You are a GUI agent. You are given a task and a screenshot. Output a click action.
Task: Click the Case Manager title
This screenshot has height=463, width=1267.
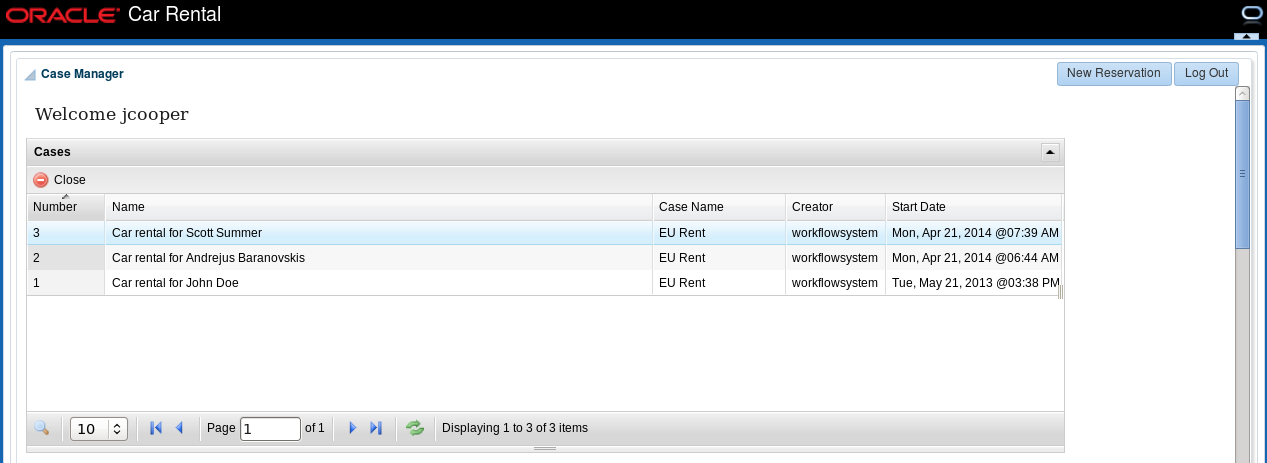[82, 74]
